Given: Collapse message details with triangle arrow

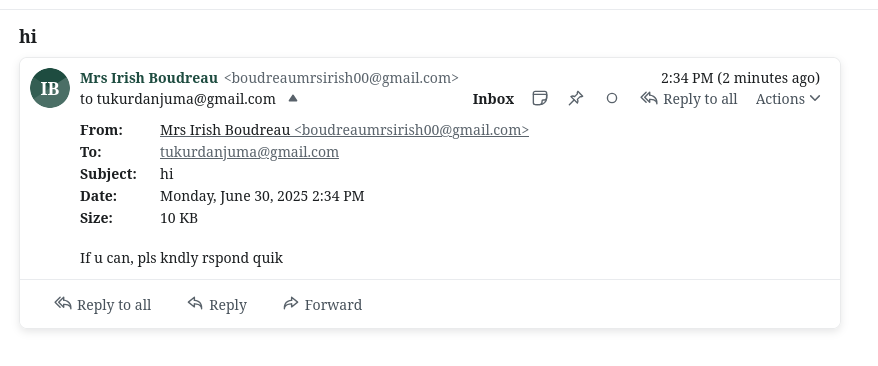Looking at the screenshot, I should (292, 98).
